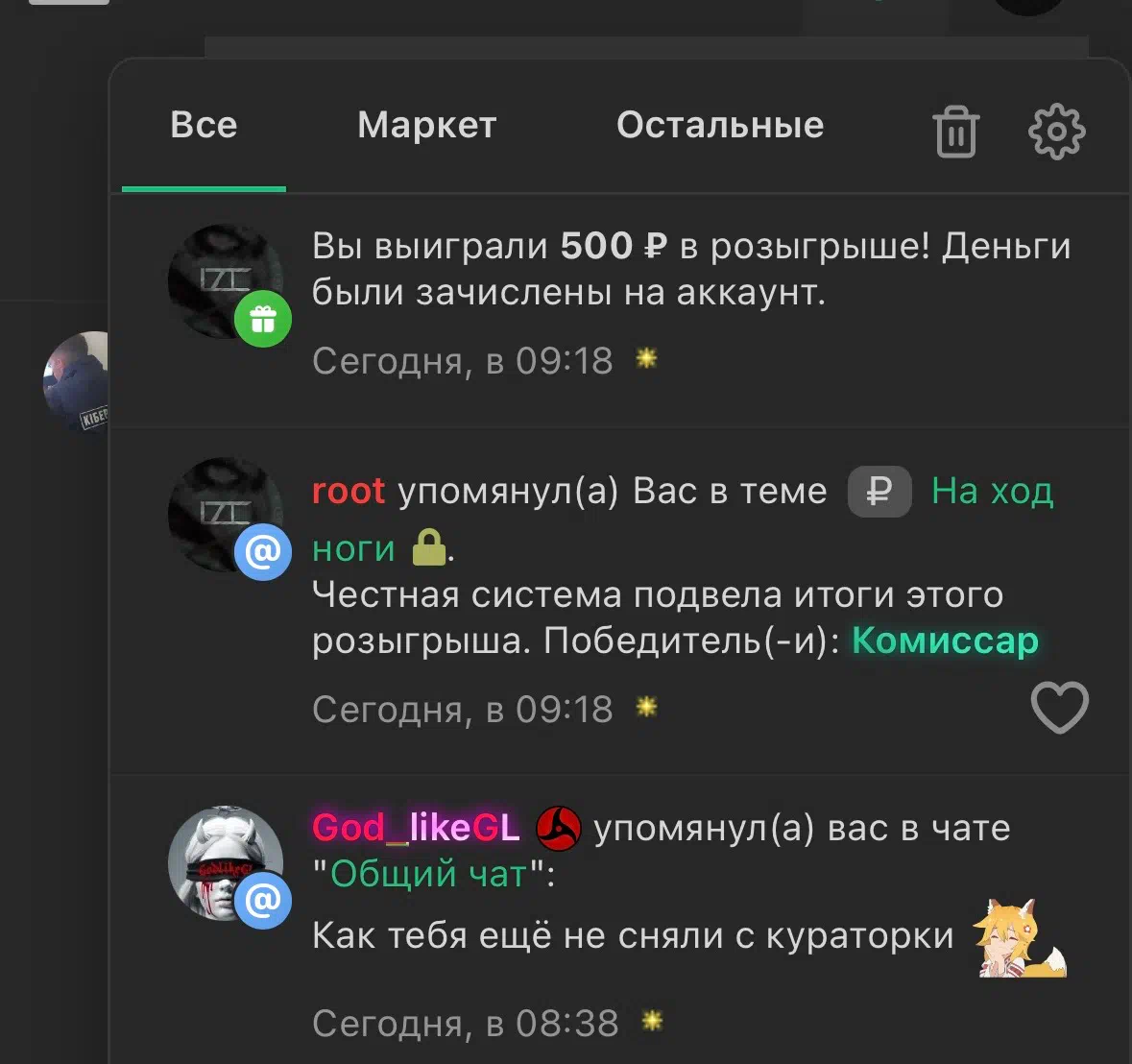The width and height of the screenshot is (1132, 1064).
Task: Click the trash can delete notifications icon
Action: (956, 132)
